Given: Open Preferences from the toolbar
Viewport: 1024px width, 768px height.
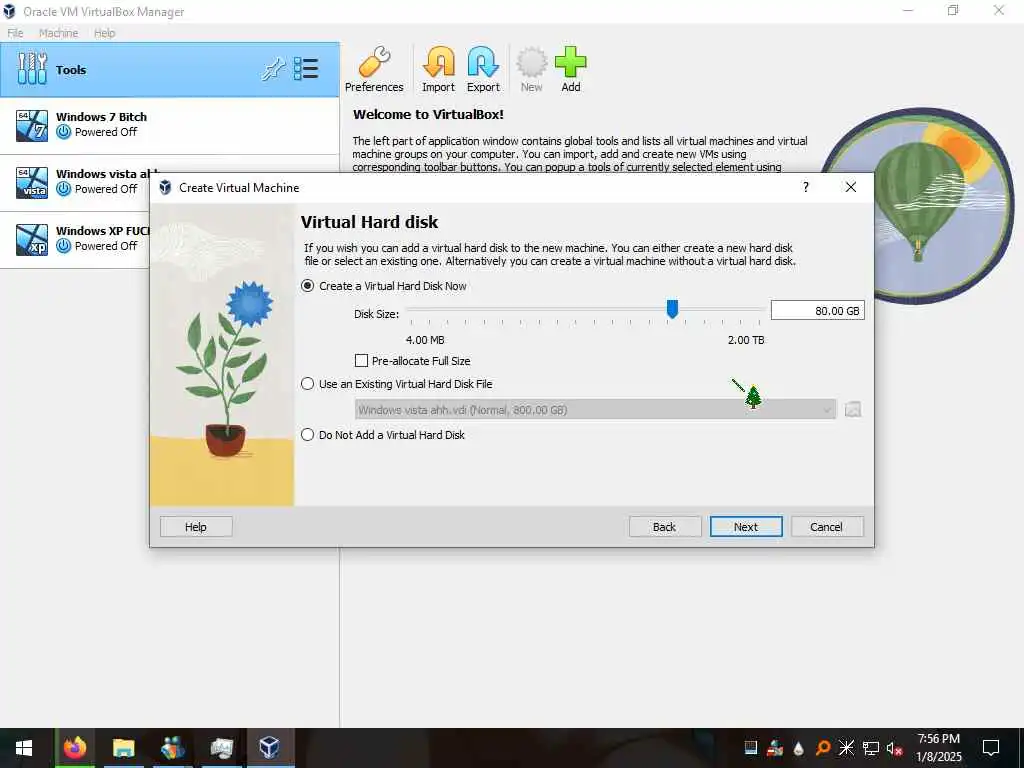Looking at the screenshot, I should tap(374, 69).
